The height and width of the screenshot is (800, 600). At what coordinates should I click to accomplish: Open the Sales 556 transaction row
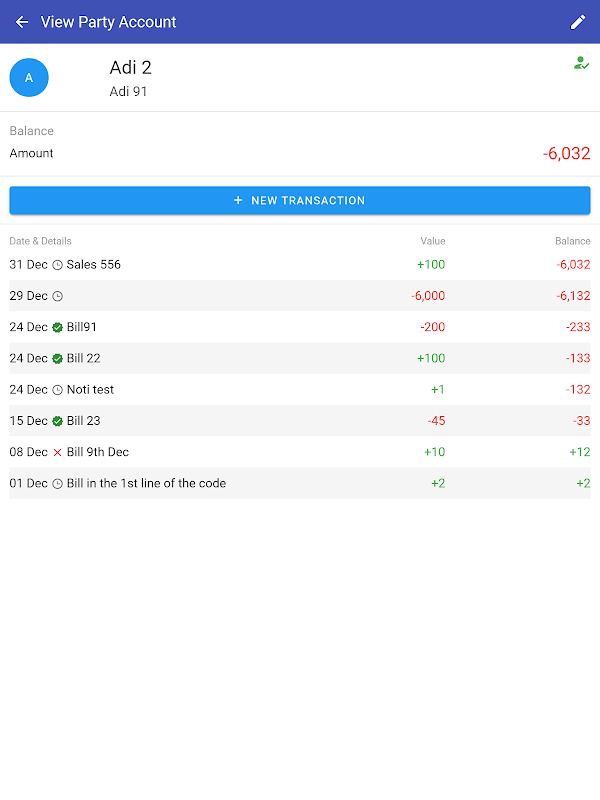coord(300,264)
